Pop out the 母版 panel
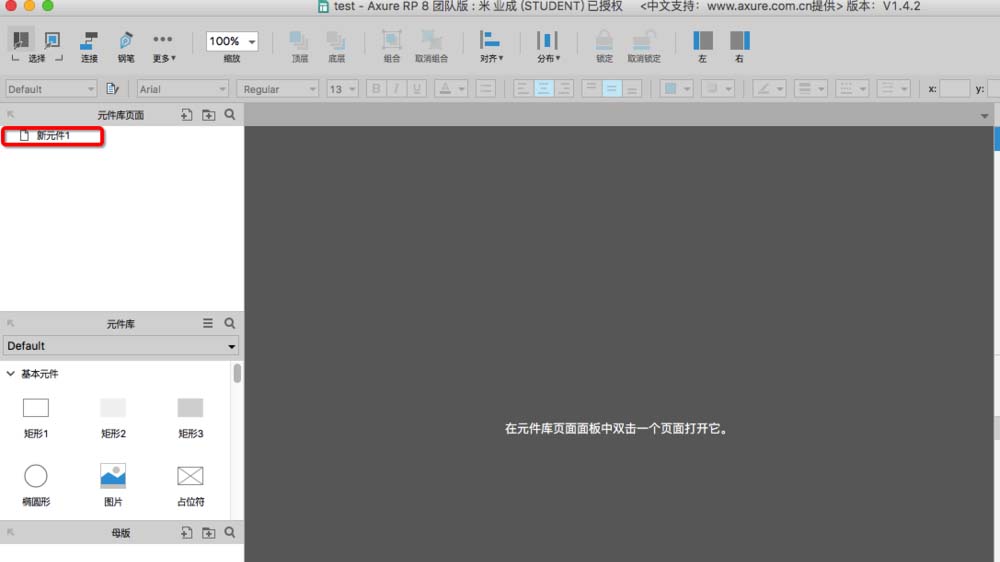 tap(10, 532)
